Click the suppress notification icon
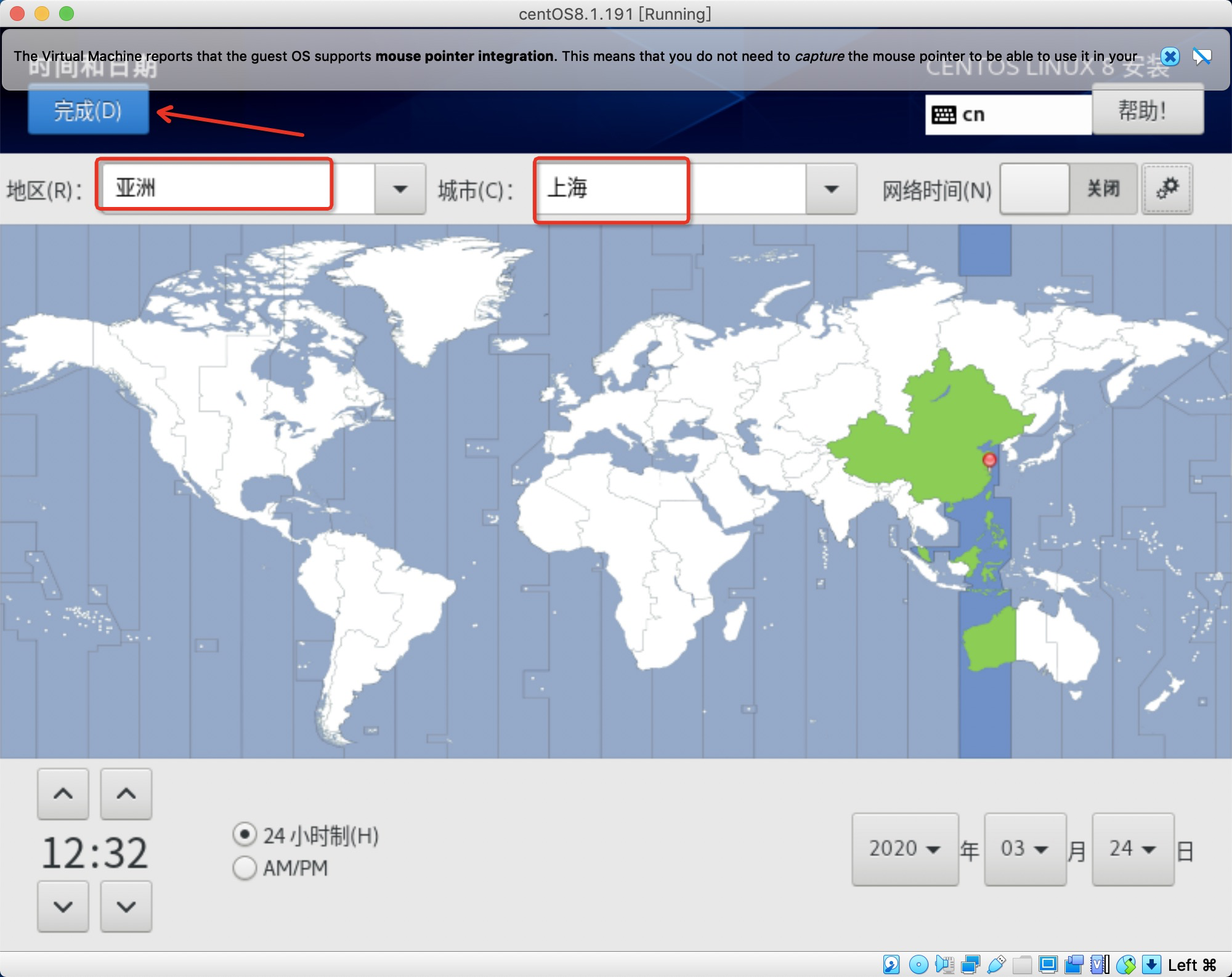1232x977 pixels. tap(1201, 57)
